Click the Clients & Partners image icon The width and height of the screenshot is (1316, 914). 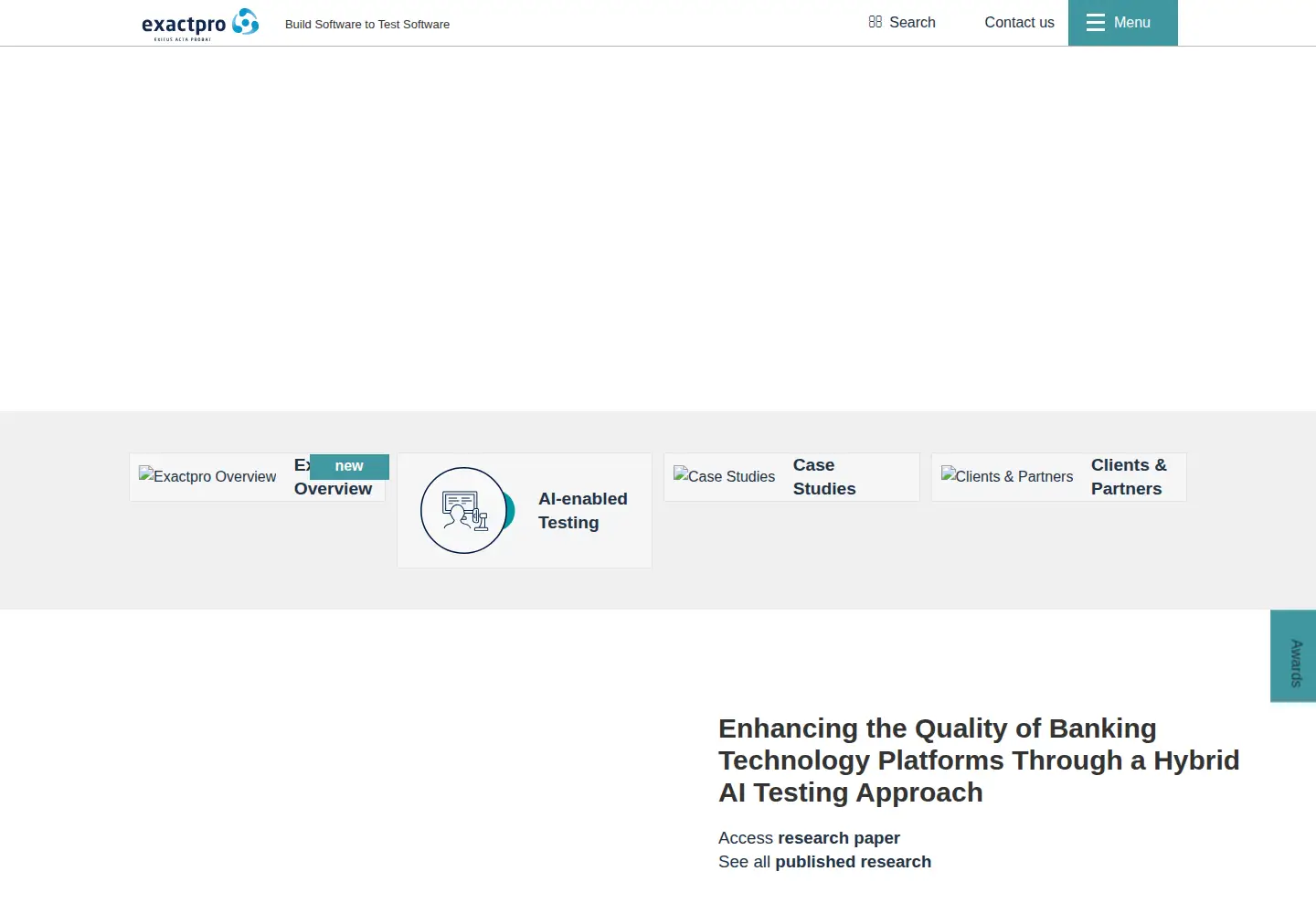pyautogui.click(x=1007, y=476)
